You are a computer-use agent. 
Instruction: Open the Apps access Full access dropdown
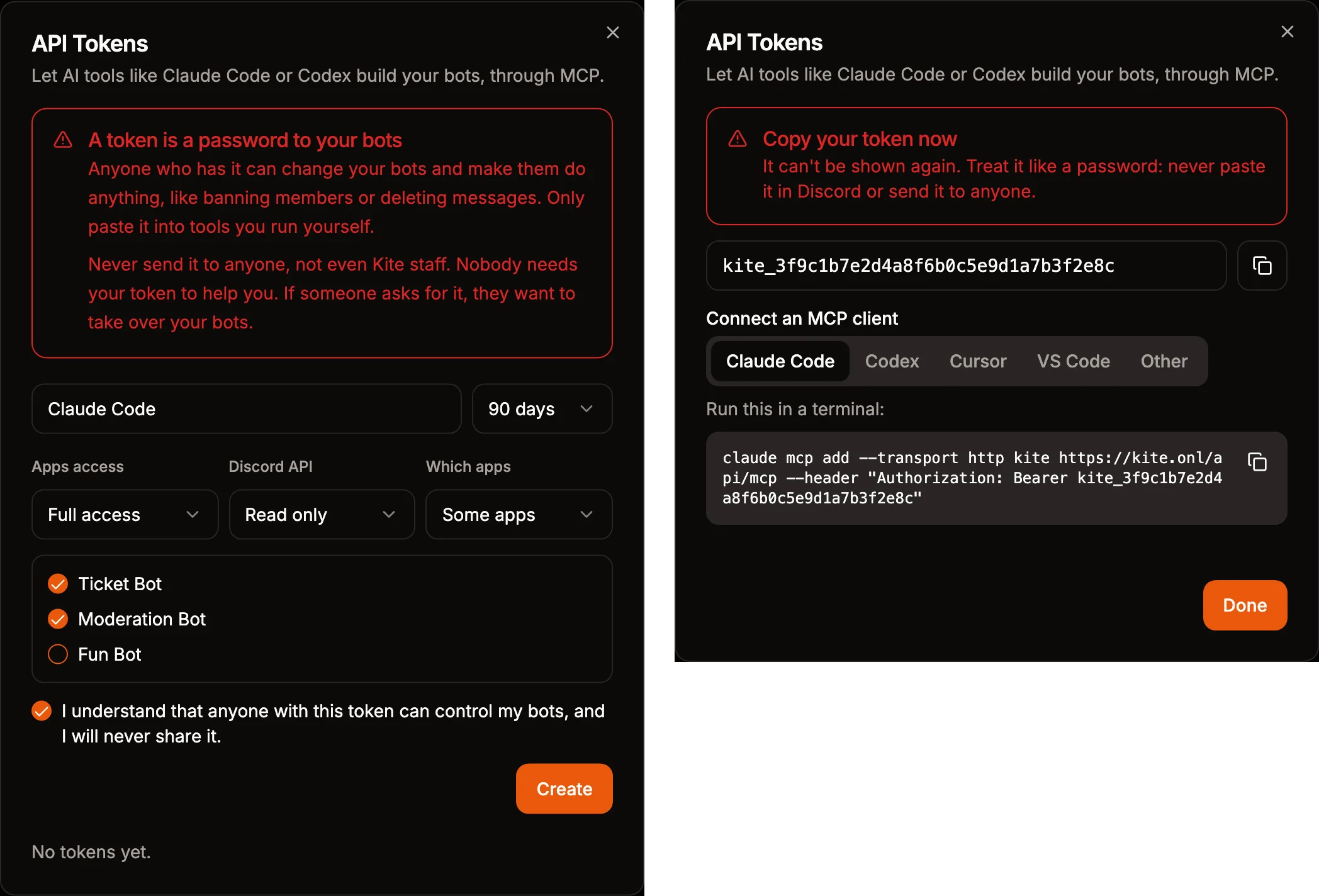click(x=125, y=515)
